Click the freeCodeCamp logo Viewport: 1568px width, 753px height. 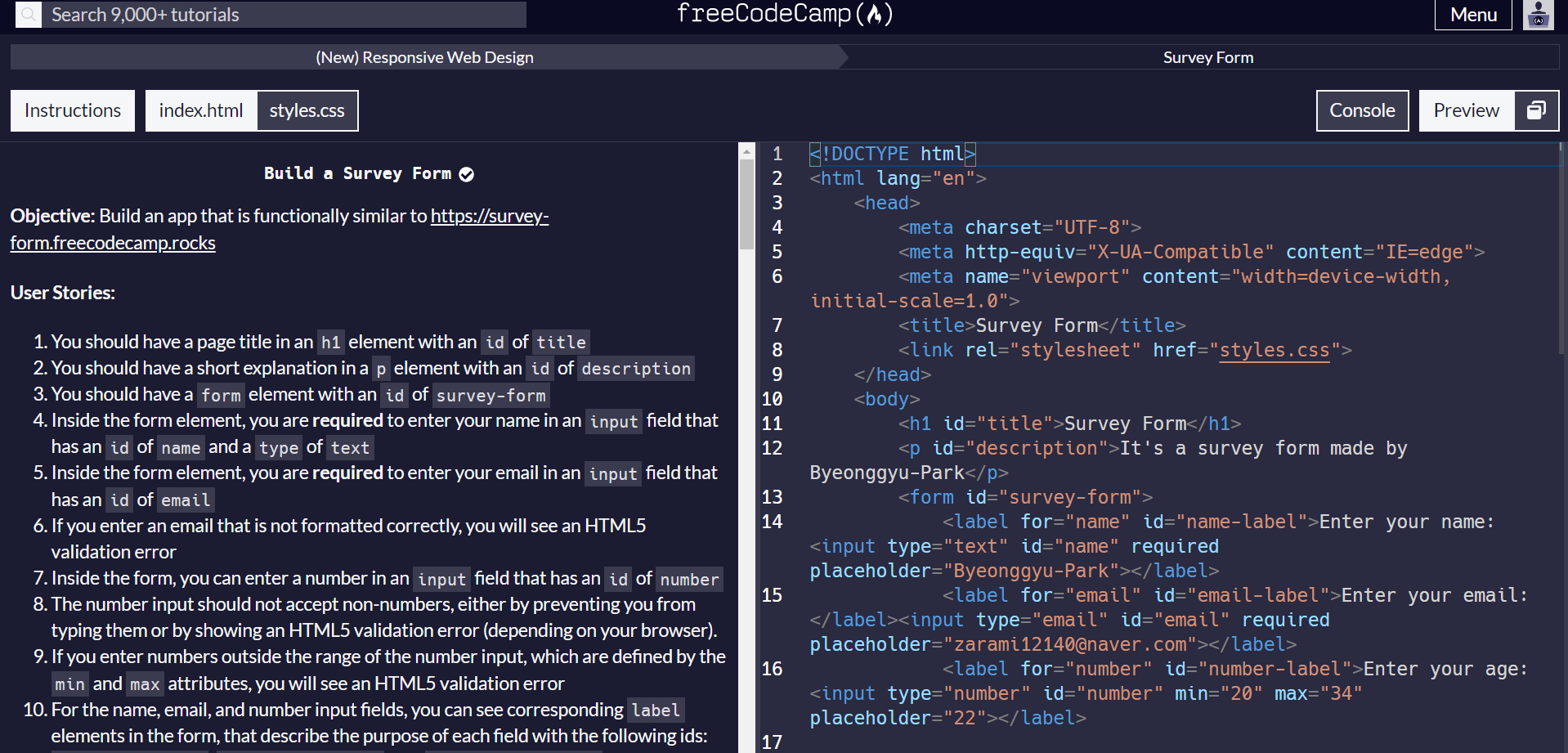point(784,14)
